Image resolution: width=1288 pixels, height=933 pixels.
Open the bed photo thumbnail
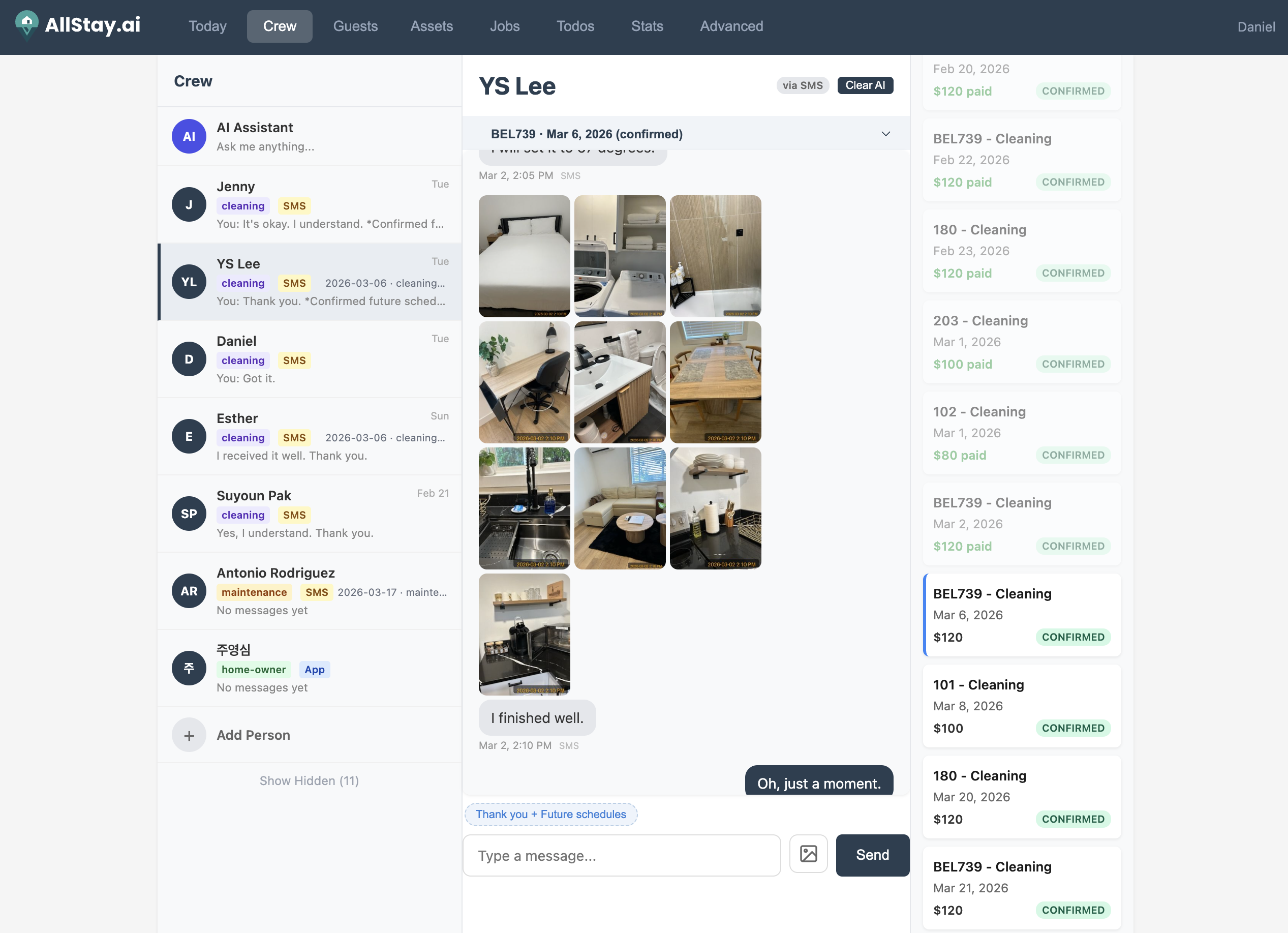(524, 256)
